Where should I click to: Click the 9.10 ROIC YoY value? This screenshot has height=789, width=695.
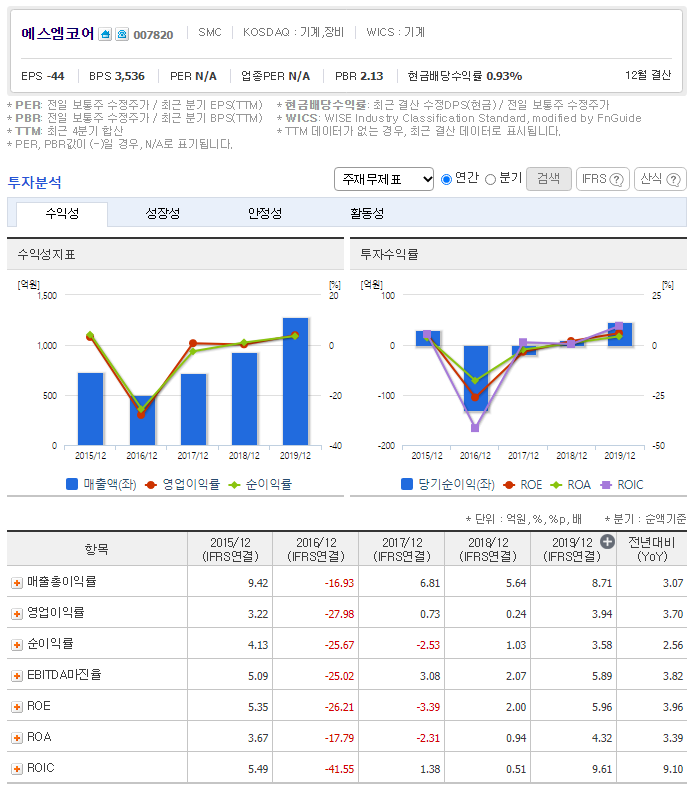tap(673, 769)
